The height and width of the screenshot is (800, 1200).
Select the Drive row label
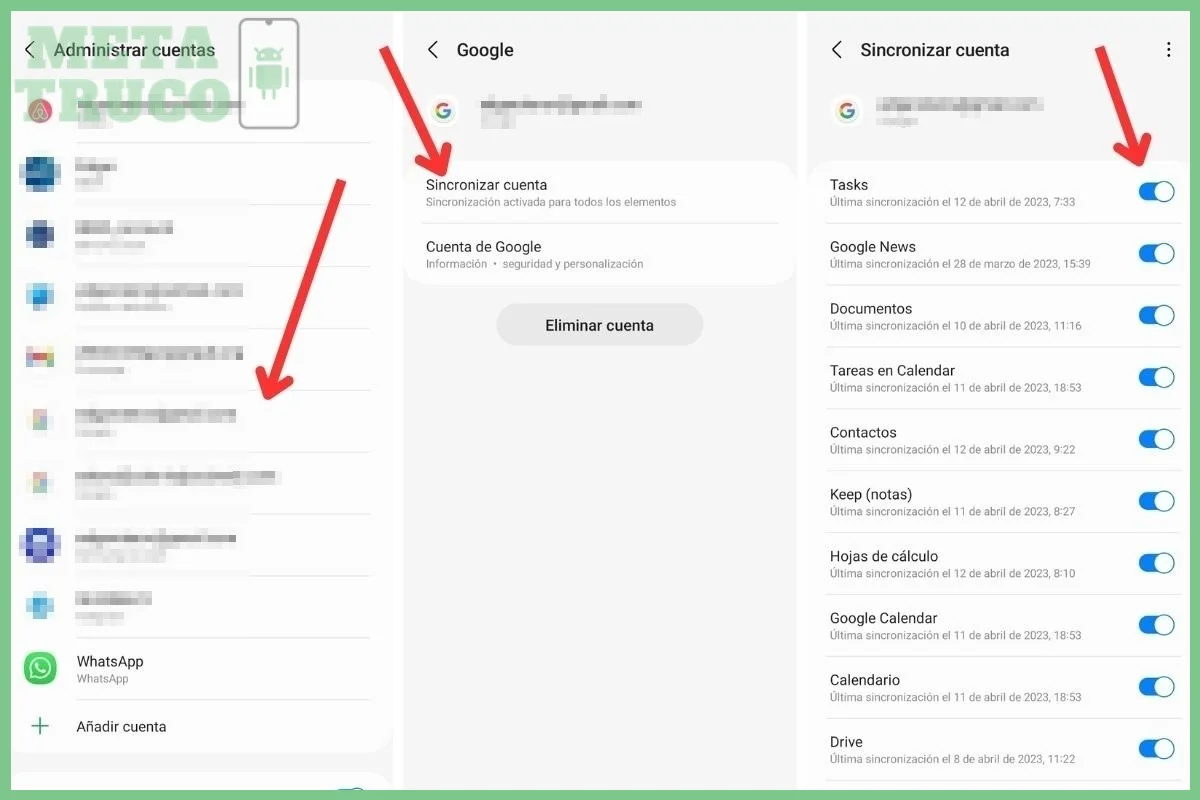(846, 743)
